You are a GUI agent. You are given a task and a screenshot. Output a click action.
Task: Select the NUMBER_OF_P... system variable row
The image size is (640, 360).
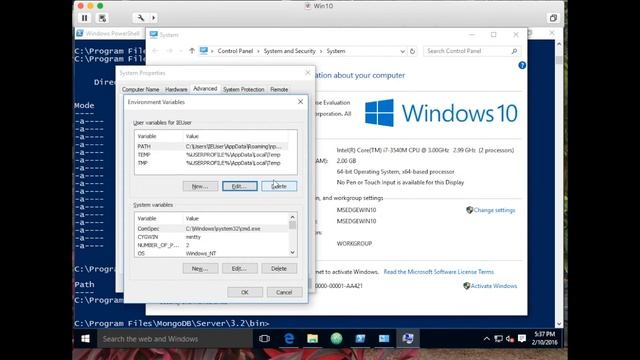(212, 245)
